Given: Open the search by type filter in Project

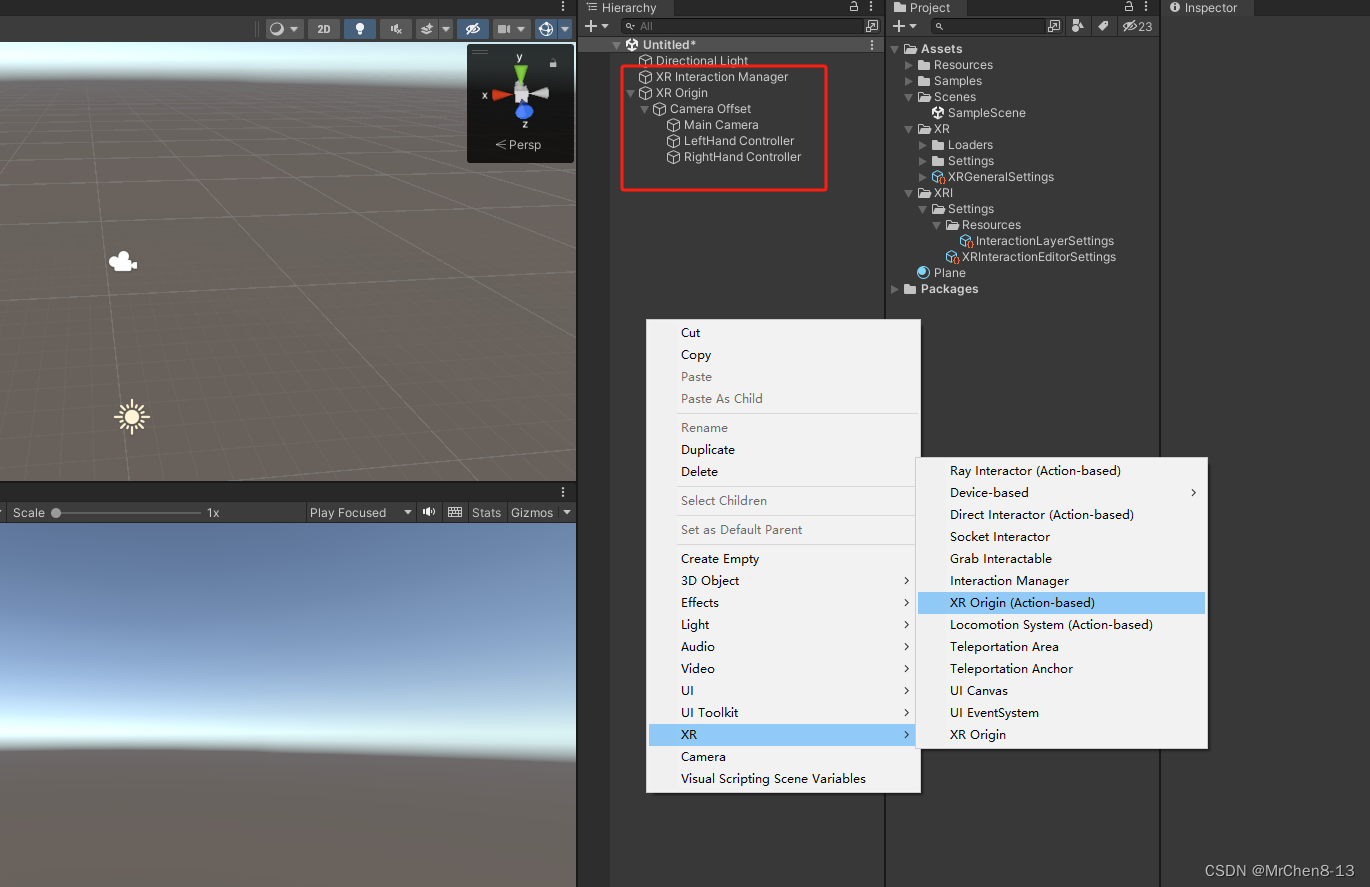Looking at the screenshot, I should click(x=1077, y=26).
